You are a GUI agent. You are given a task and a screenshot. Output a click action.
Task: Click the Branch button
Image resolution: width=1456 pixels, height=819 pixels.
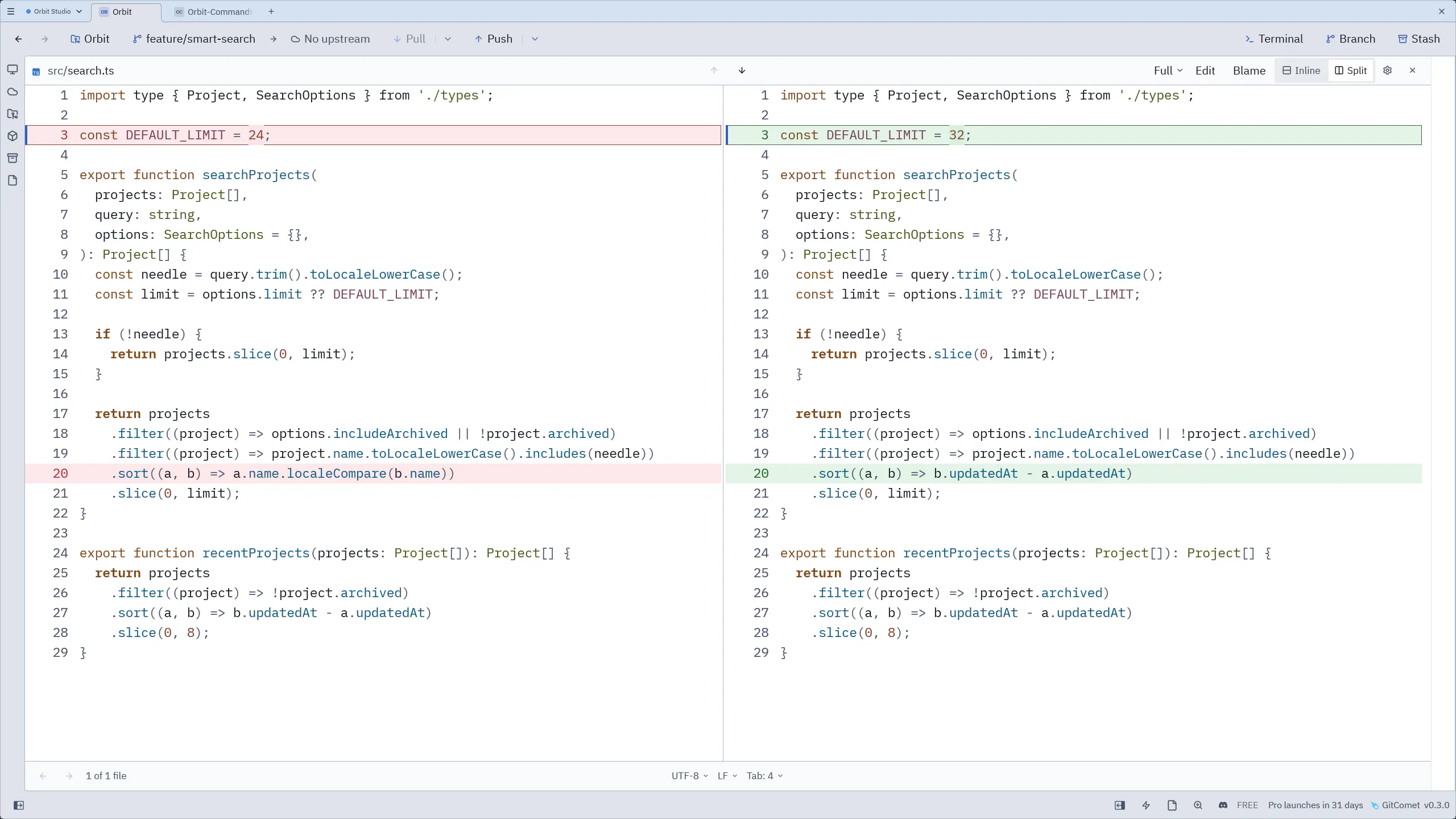[1350, 39]
